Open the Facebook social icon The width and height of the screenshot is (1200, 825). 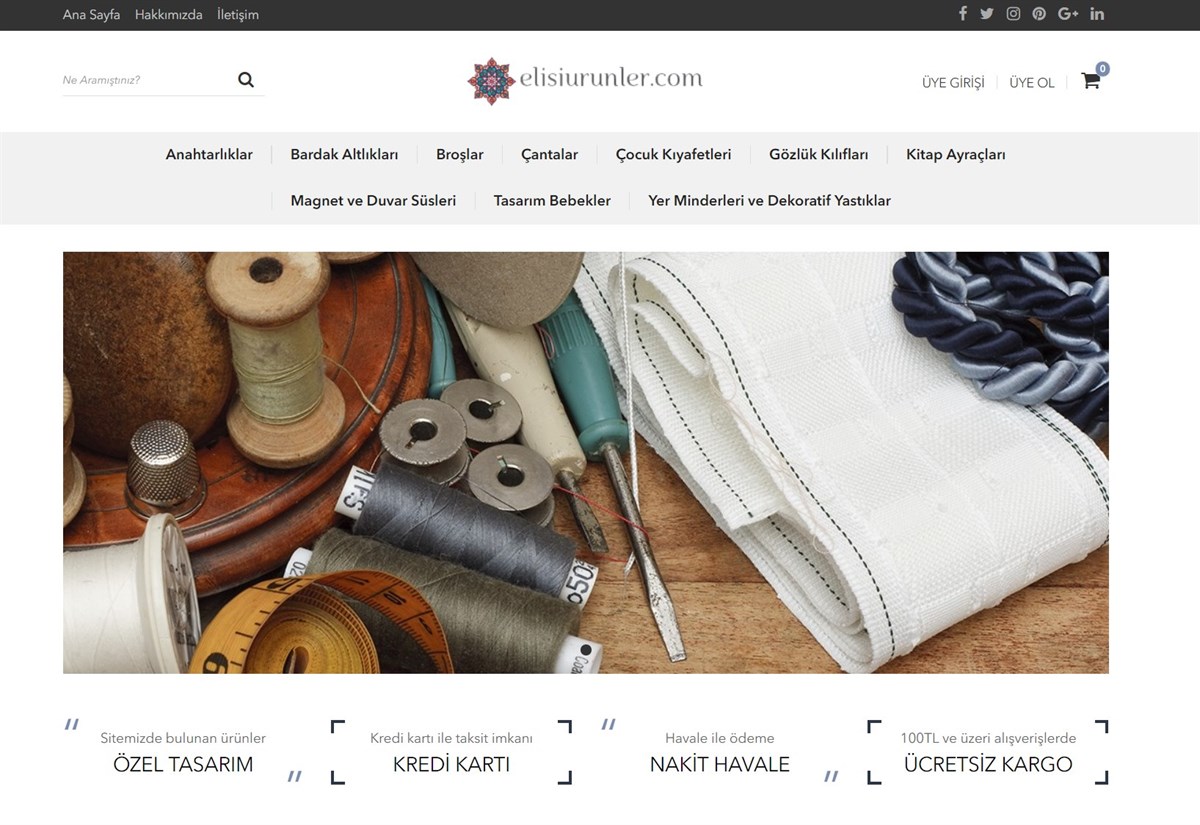pyautogui.click(x=963, y=14)
